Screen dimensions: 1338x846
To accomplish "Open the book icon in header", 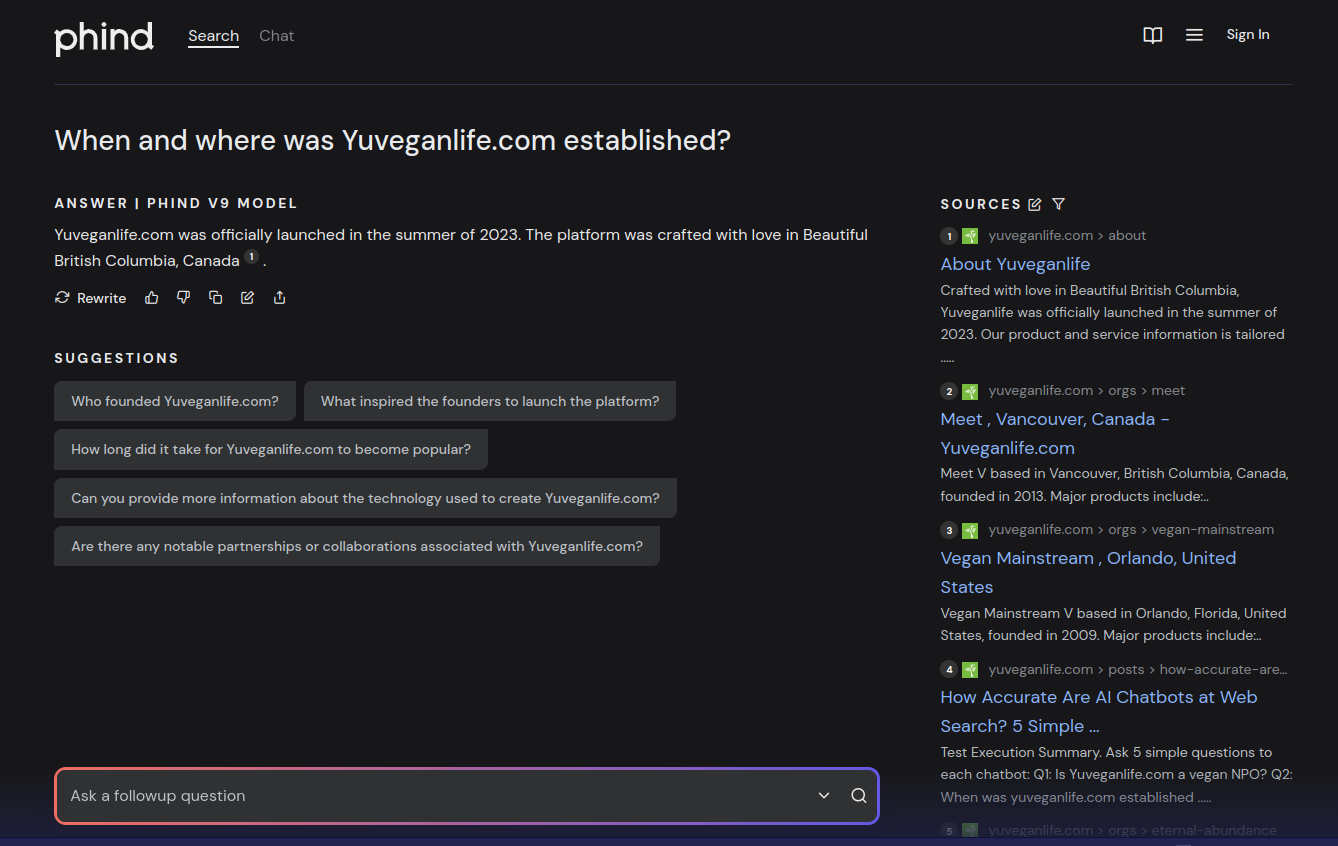I will [1153, 35].
